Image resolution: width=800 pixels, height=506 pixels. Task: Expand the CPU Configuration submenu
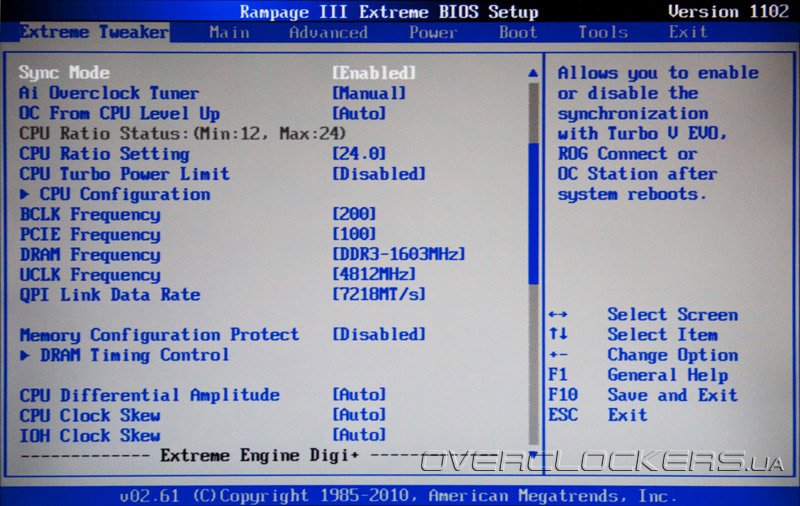(125, 194)
